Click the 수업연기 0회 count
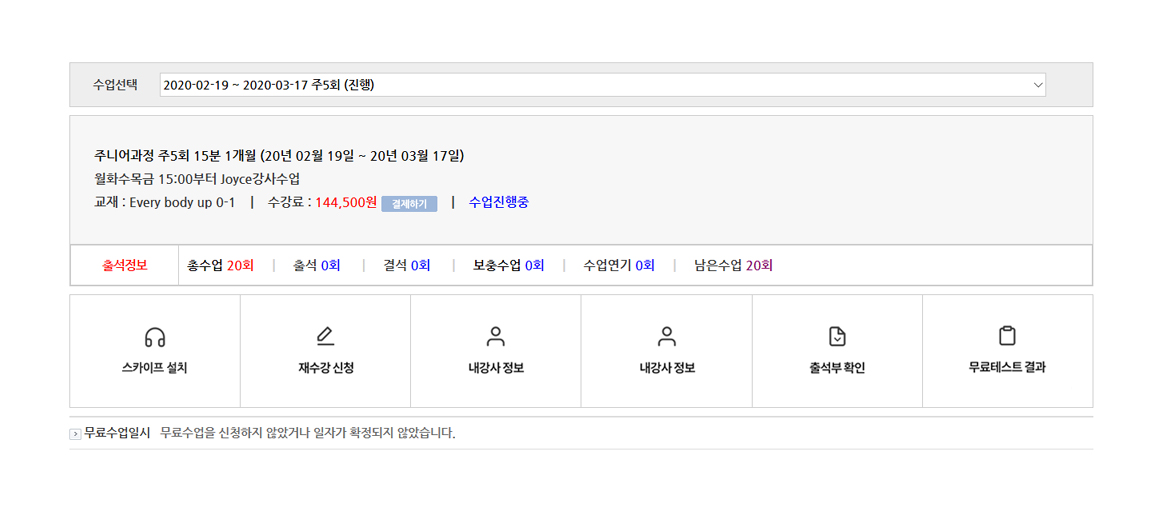 coord(619,266)
